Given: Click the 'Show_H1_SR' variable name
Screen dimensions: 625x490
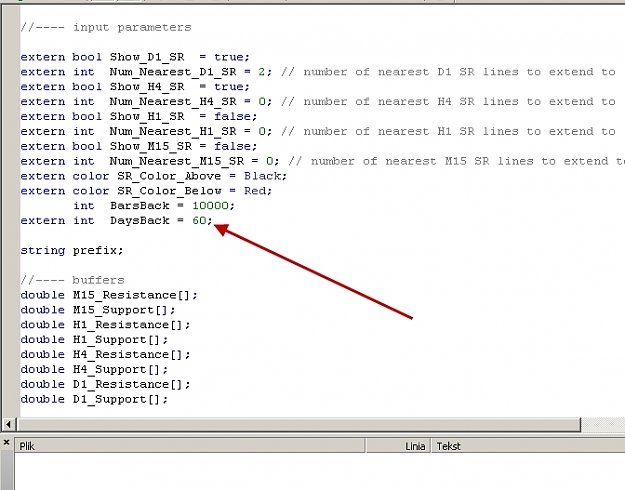Looking at the screenshot, I should point(147,116).
